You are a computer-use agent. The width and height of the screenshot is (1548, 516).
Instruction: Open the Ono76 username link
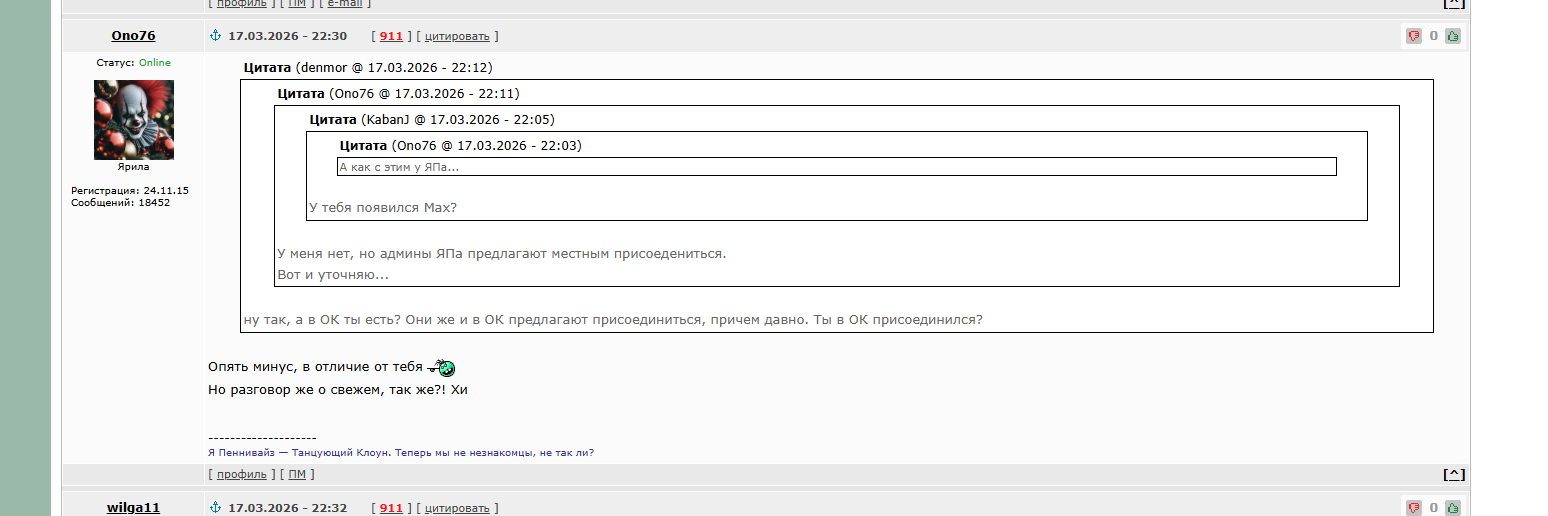click(133, 36)
